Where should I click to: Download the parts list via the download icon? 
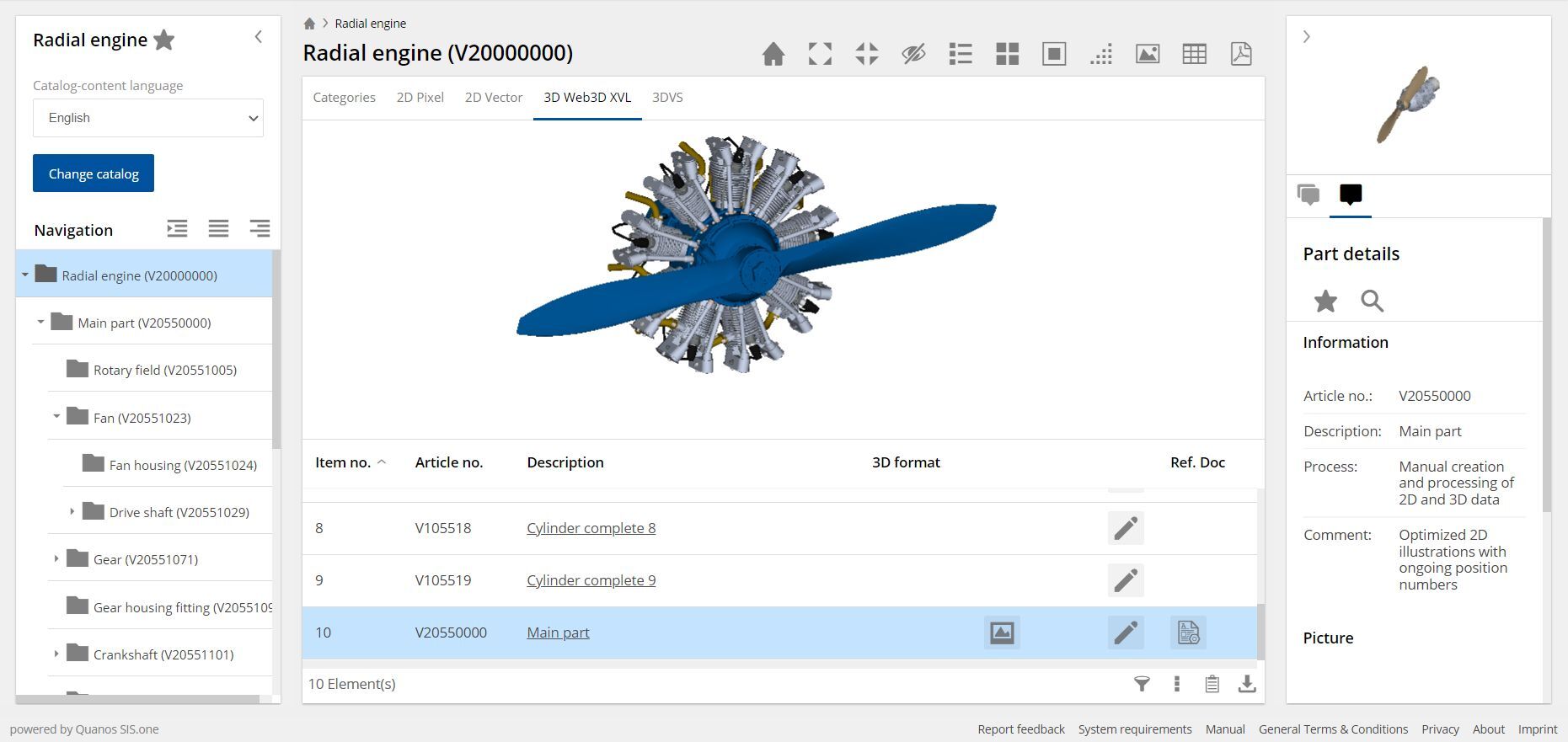click(x=1247, y=684)
